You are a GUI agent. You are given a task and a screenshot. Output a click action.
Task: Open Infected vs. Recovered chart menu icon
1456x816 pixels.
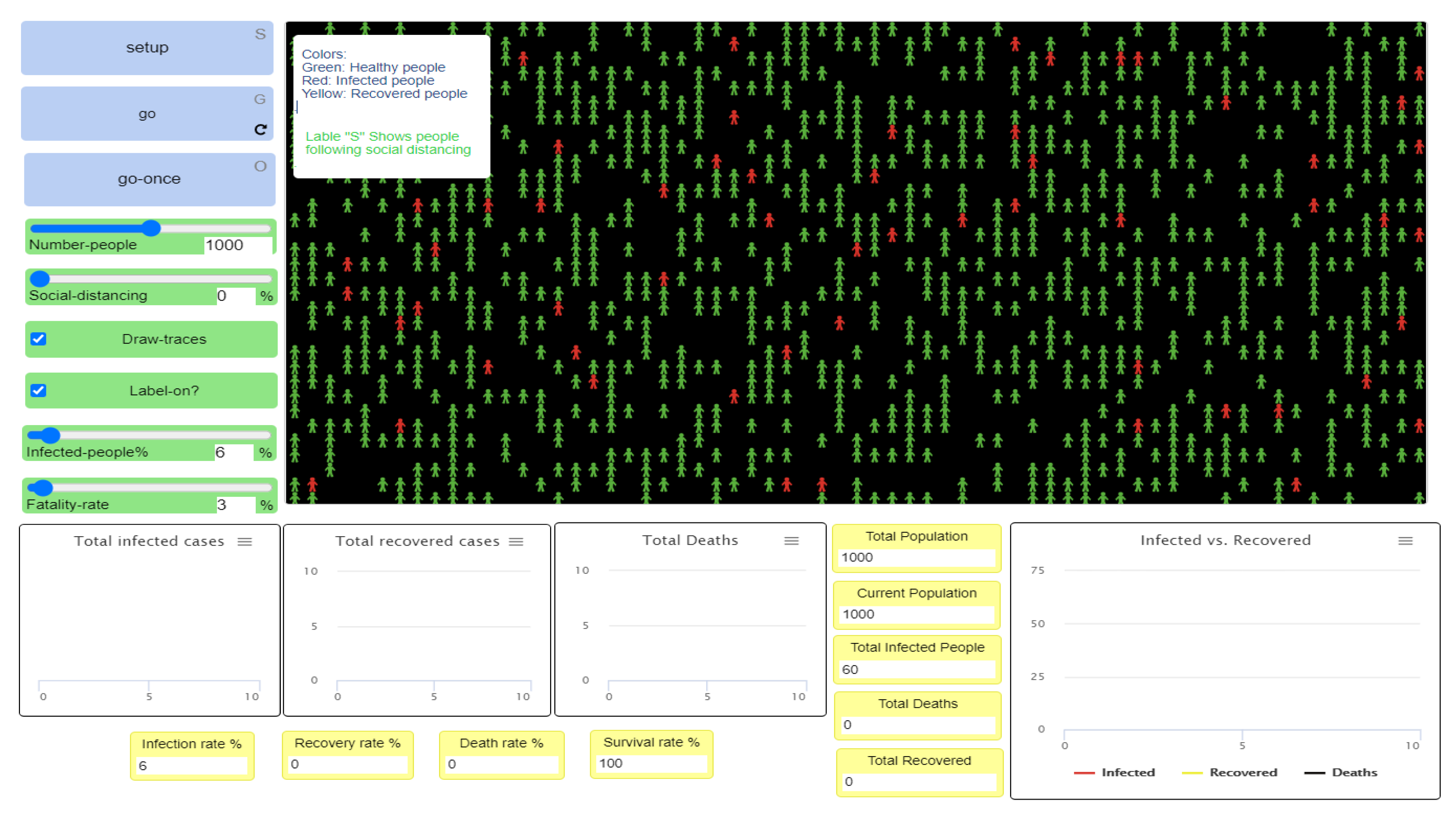tap(1405, 541)
